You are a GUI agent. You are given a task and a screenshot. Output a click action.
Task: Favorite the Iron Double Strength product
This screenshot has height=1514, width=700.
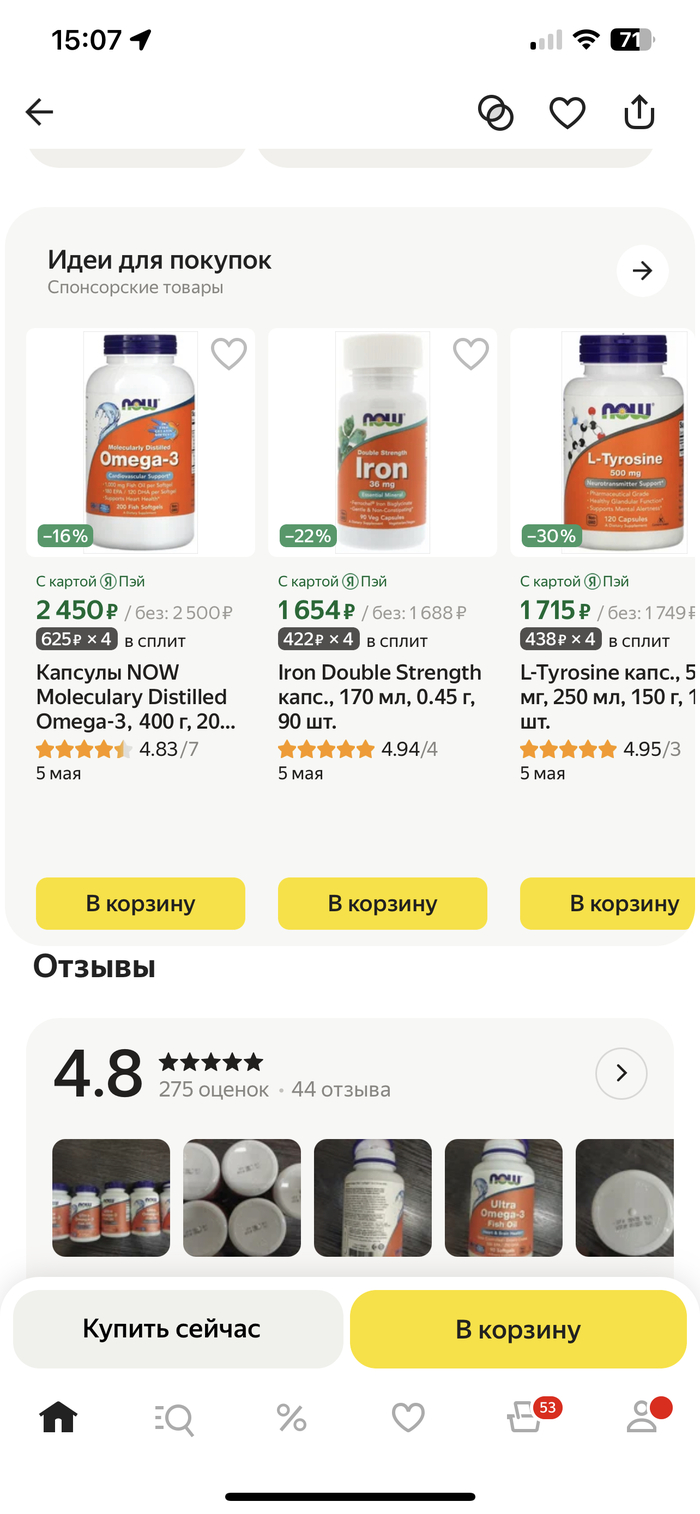click(x=471, y=353)
